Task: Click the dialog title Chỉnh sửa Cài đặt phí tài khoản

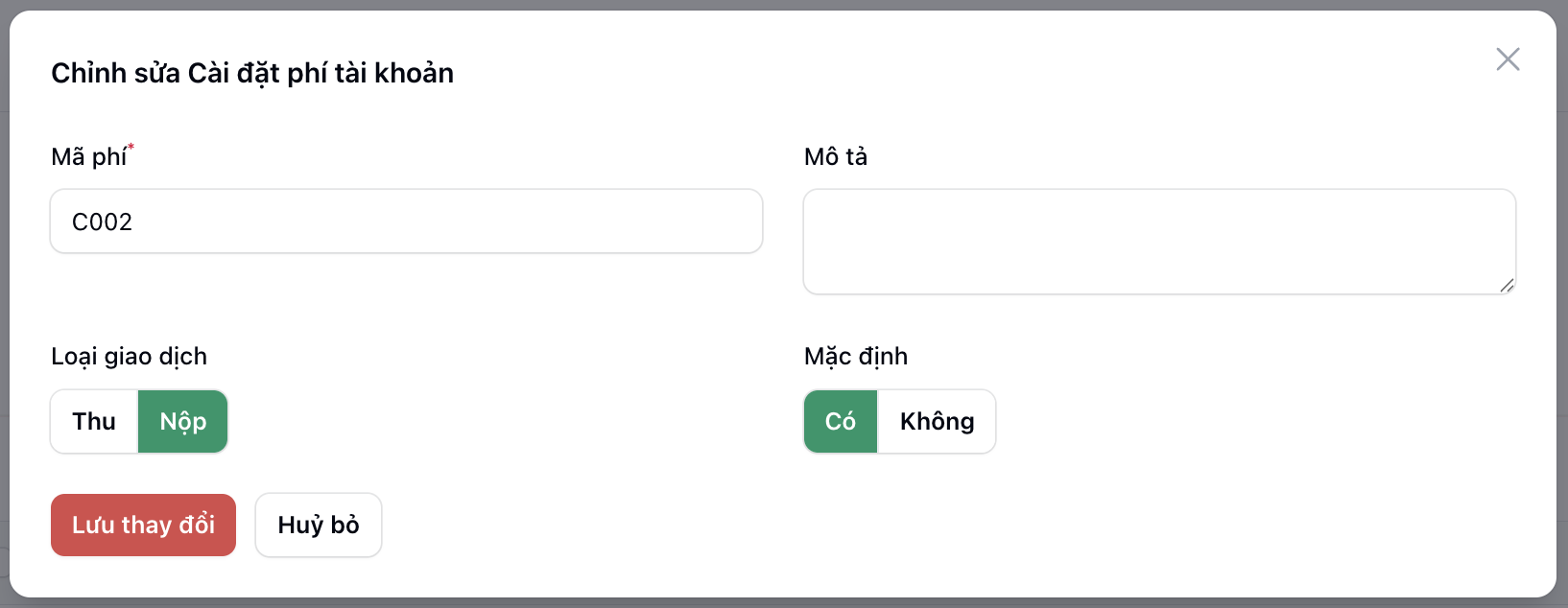Action: (x=252, y=73)
